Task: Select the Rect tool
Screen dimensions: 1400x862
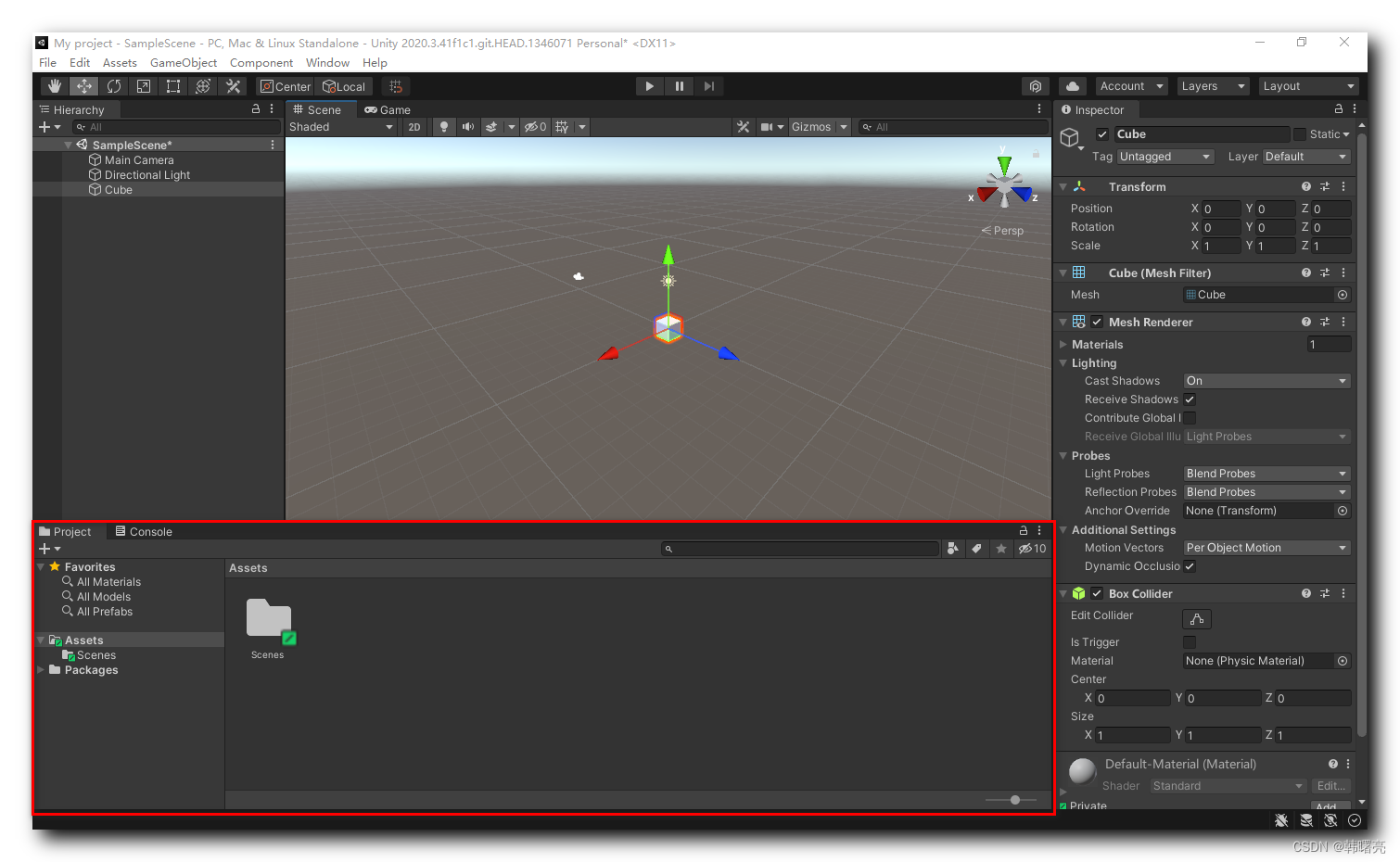Action: [173, 86]
